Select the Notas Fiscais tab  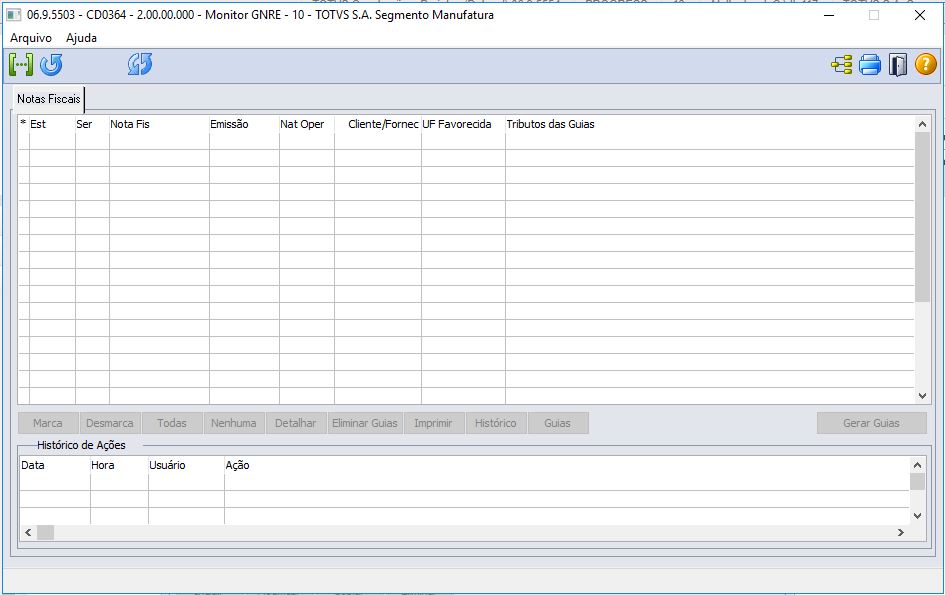pos(48,99)
